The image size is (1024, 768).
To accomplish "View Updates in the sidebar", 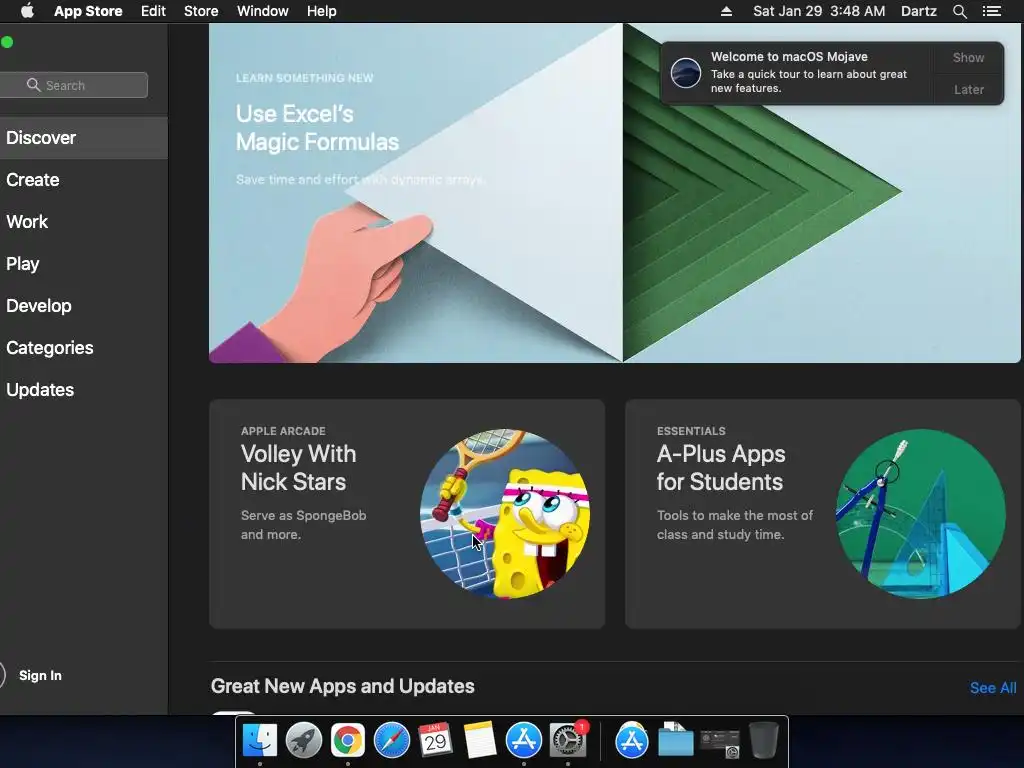I will 84,390.
